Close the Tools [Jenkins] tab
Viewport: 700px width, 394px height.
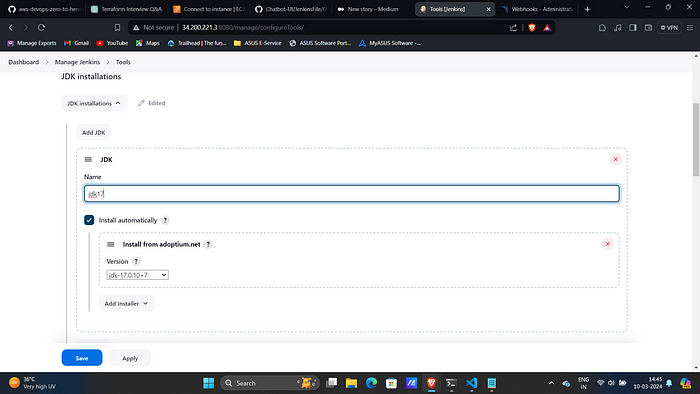click(488, 9)
